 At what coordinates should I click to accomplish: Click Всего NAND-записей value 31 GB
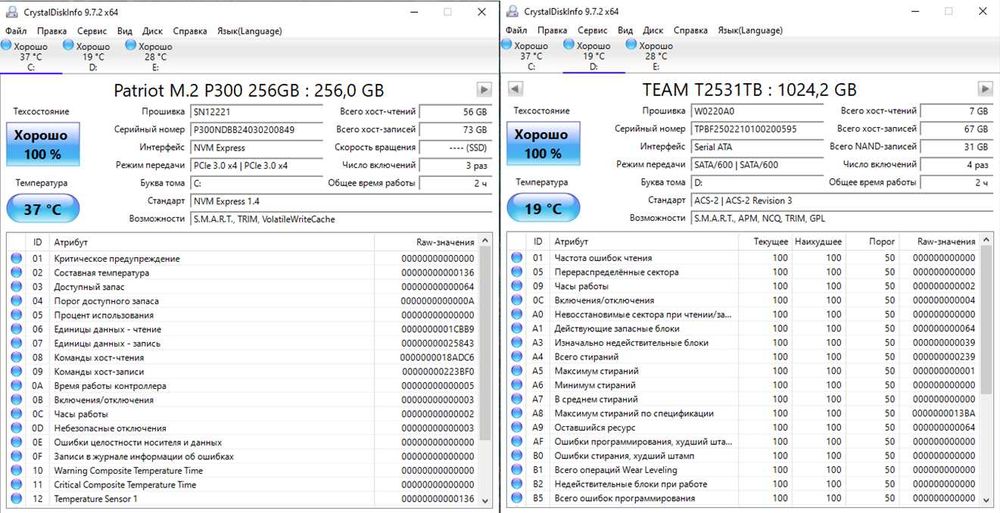pos(957,147)
